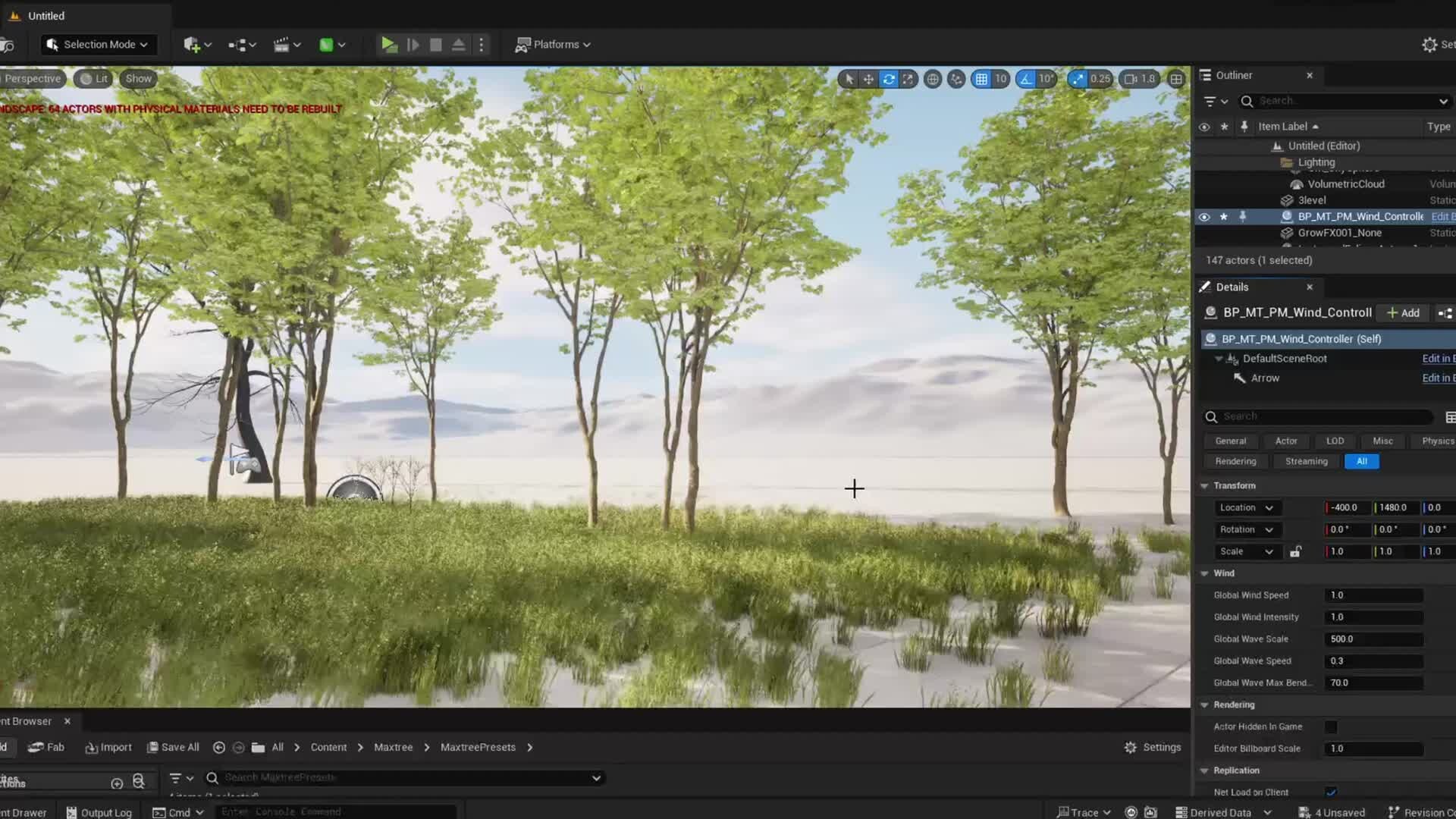The height and width of the screenshot is (819, 1456).
Task: Select the Move tool in viewport toolbar
Action: (868, 79)
